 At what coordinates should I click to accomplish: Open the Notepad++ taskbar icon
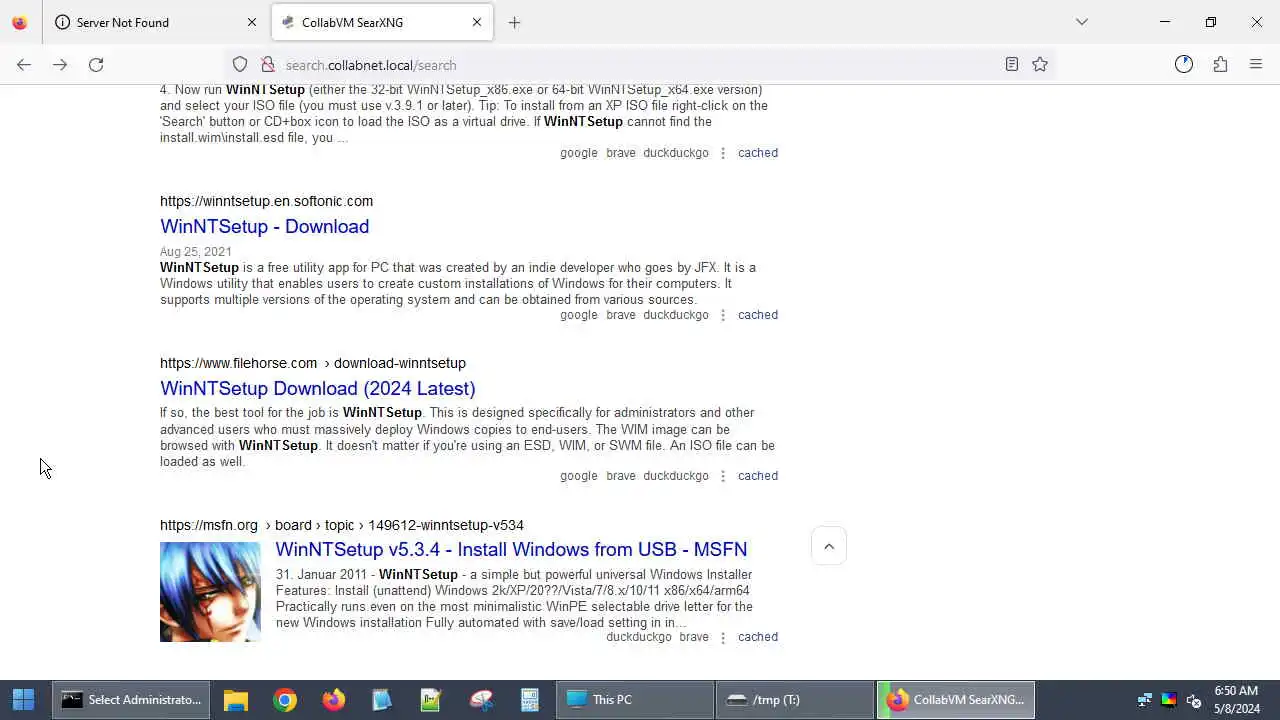(x=431, y=700)
